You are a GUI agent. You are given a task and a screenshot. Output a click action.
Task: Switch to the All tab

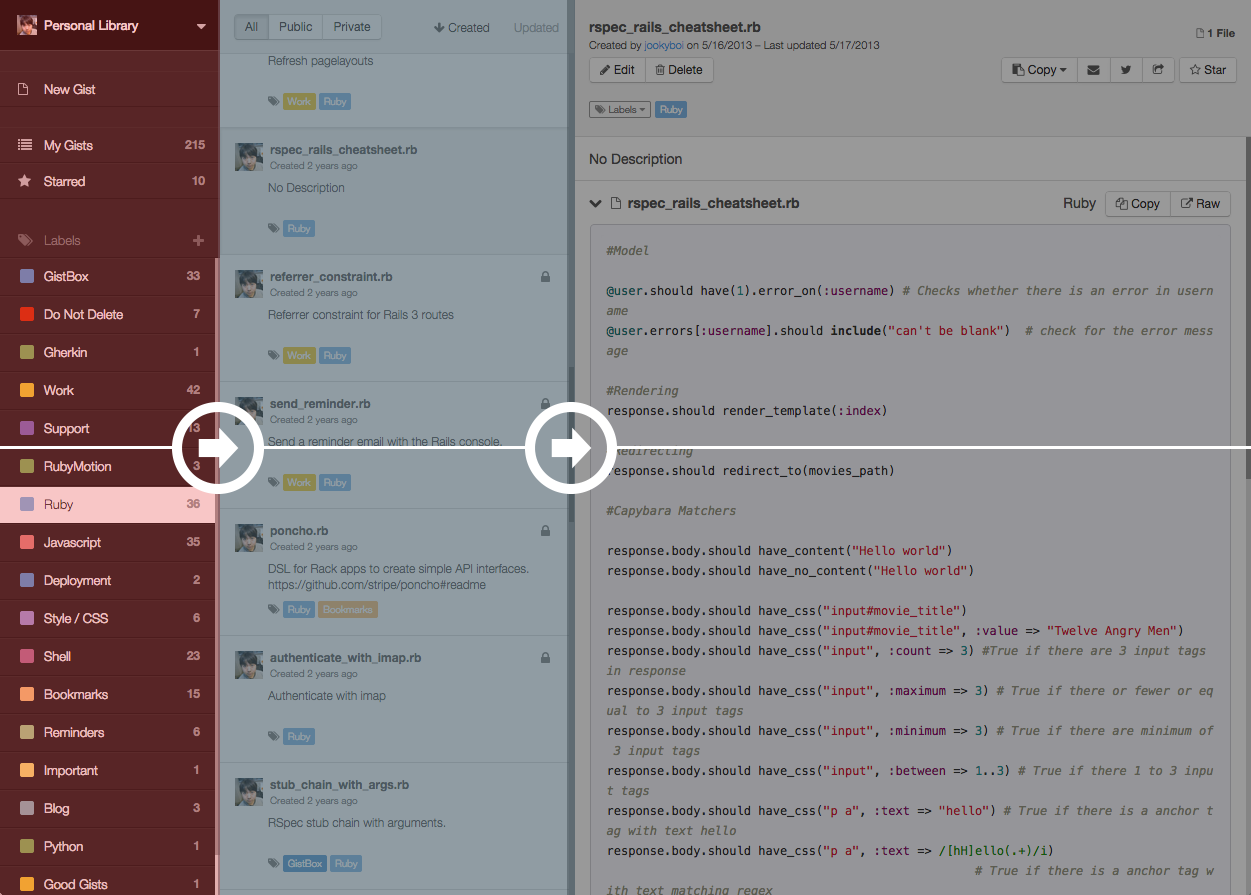coord(251,27)
